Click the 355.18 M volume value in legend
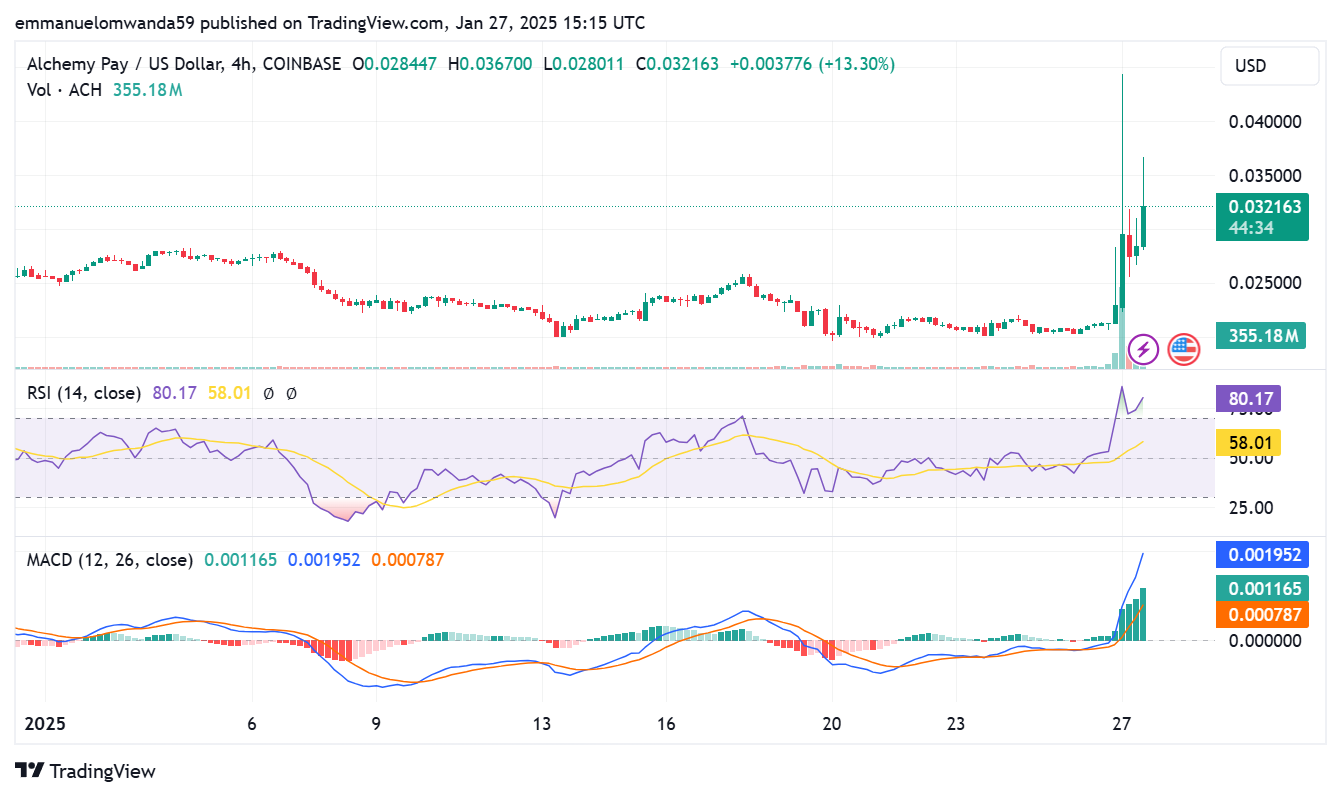This screenshot has height=797, width=1341. pos(146,90)
